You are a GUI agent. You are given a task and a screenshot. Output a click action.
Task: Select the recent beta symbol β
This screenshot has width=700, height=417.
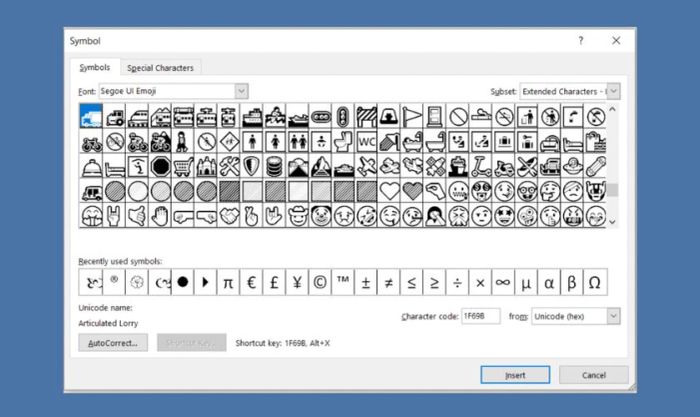click(572, 282)
